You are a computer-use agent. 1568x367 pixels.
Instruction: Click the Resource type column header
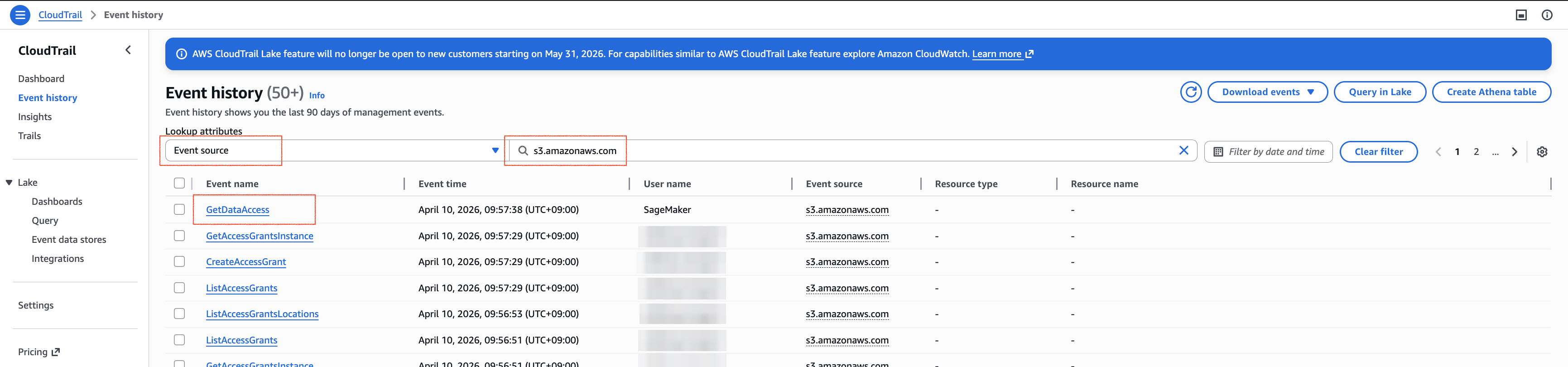click(x=966, y=184)
